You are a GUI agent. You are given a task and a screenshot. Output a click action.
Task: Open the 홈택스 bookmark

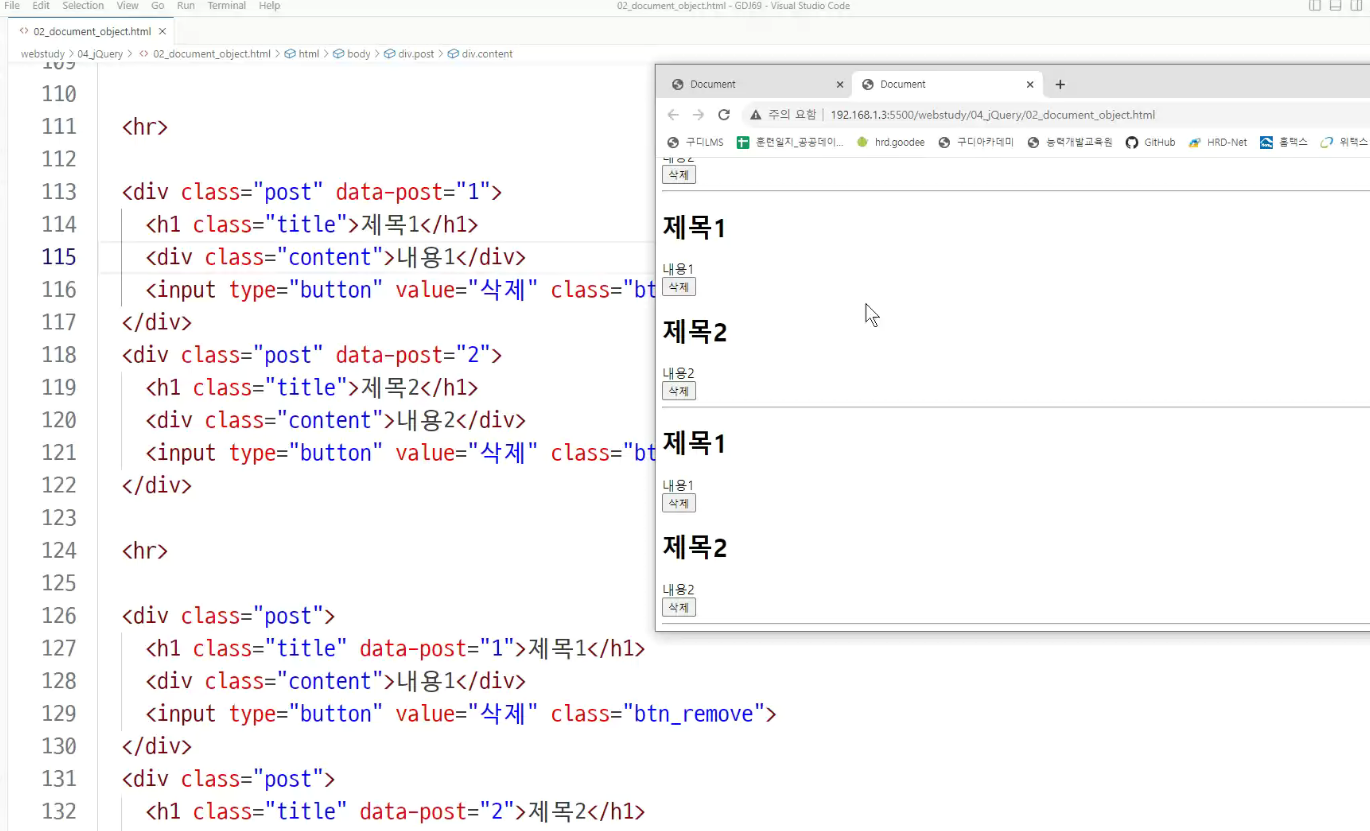pos(1284,142)
